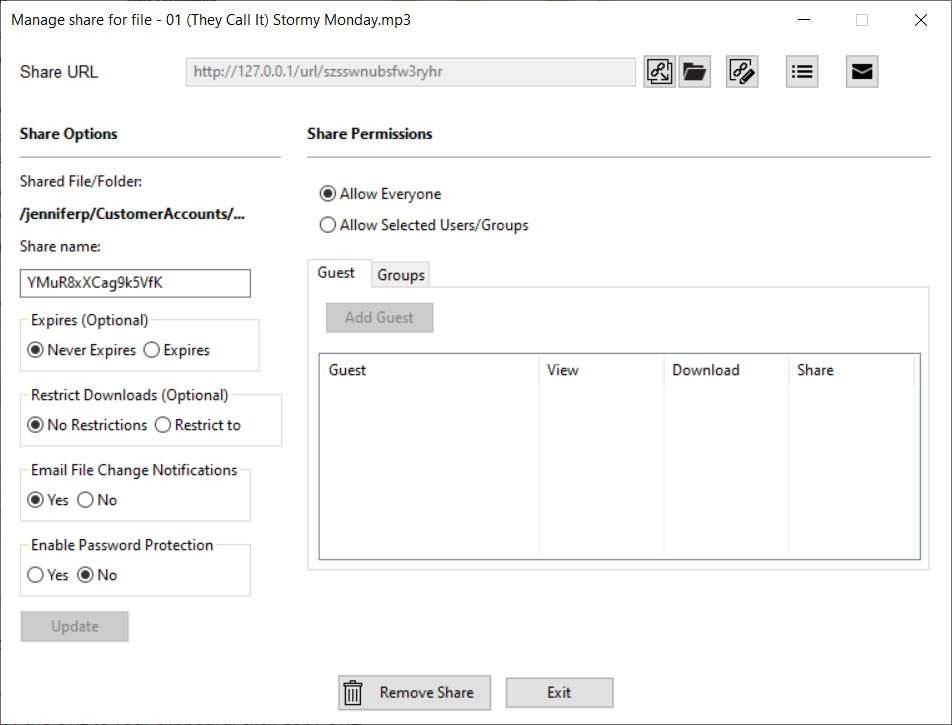Click the Update button

click(75, 626)
